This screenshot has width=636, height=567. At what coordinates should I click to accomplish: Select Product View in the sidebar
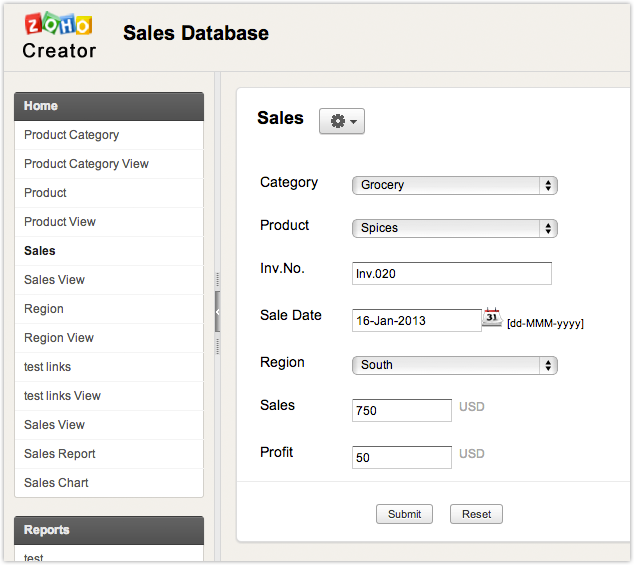point(60,222)
